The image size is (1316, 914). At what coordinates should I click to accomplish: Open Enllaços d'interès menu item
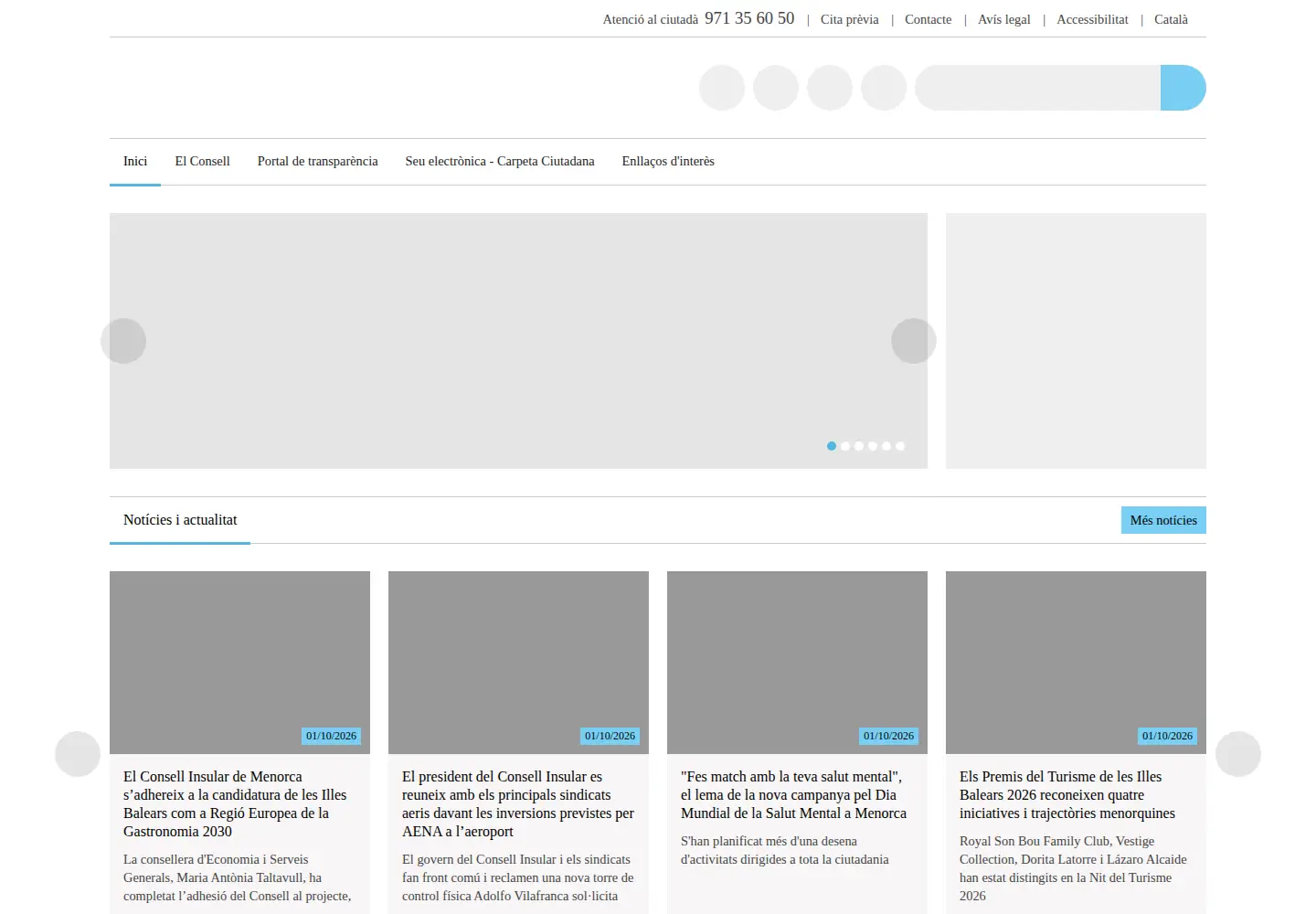(x=668, y=162)
